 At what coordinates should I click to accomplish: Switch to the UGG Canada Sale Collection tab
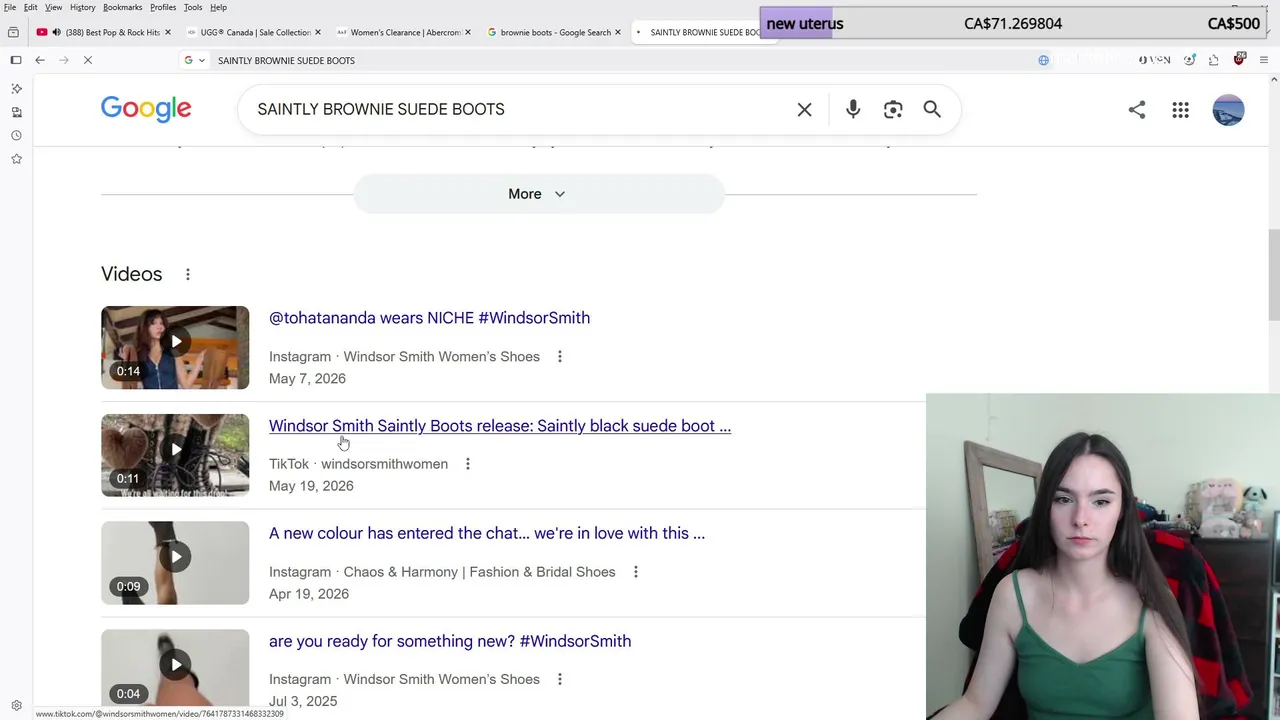[254, 32]
